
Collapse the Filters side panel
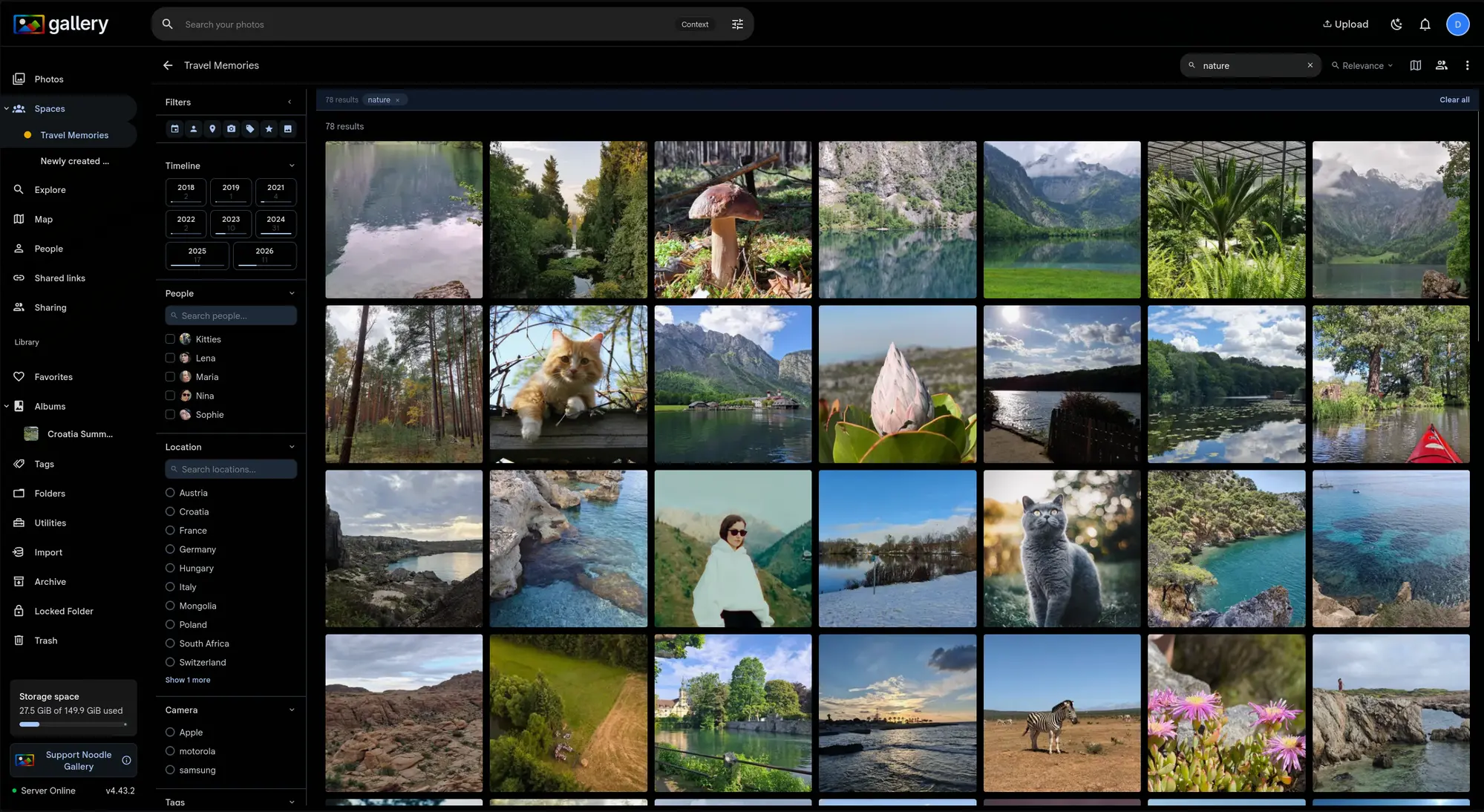coord(290,102)
